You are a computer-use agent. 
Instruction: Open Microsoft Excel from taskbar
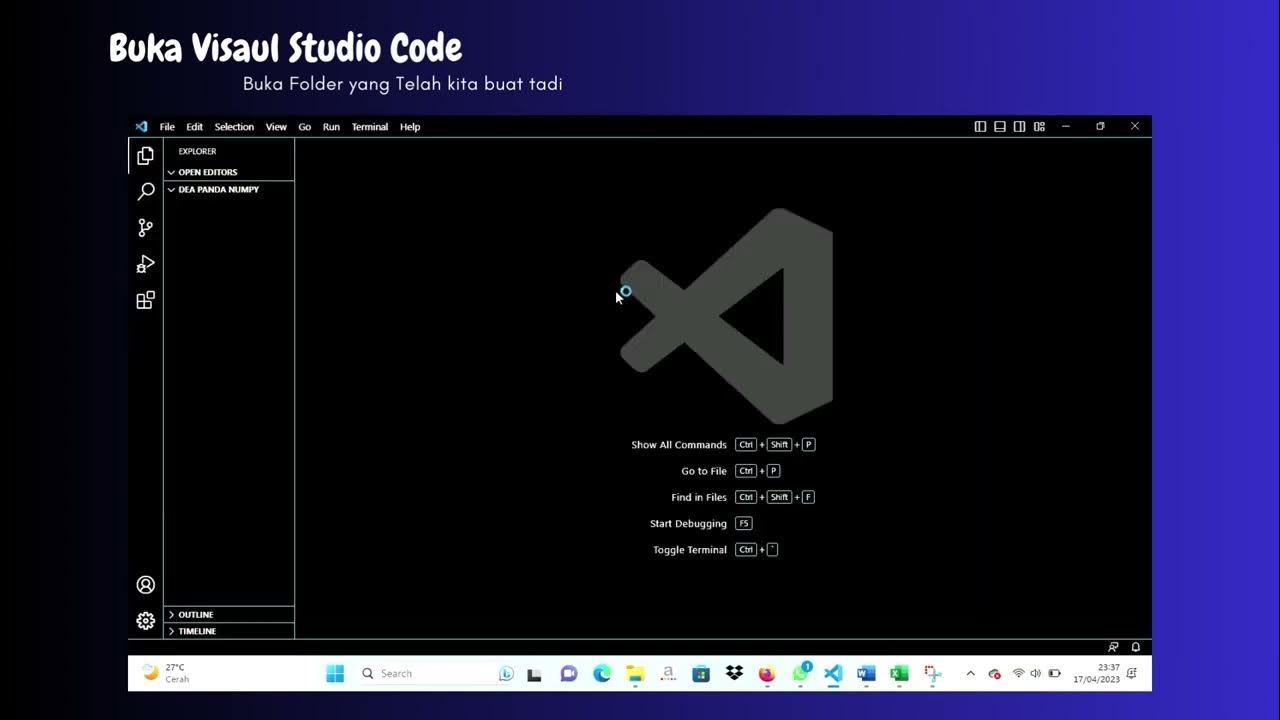point(899,674)
